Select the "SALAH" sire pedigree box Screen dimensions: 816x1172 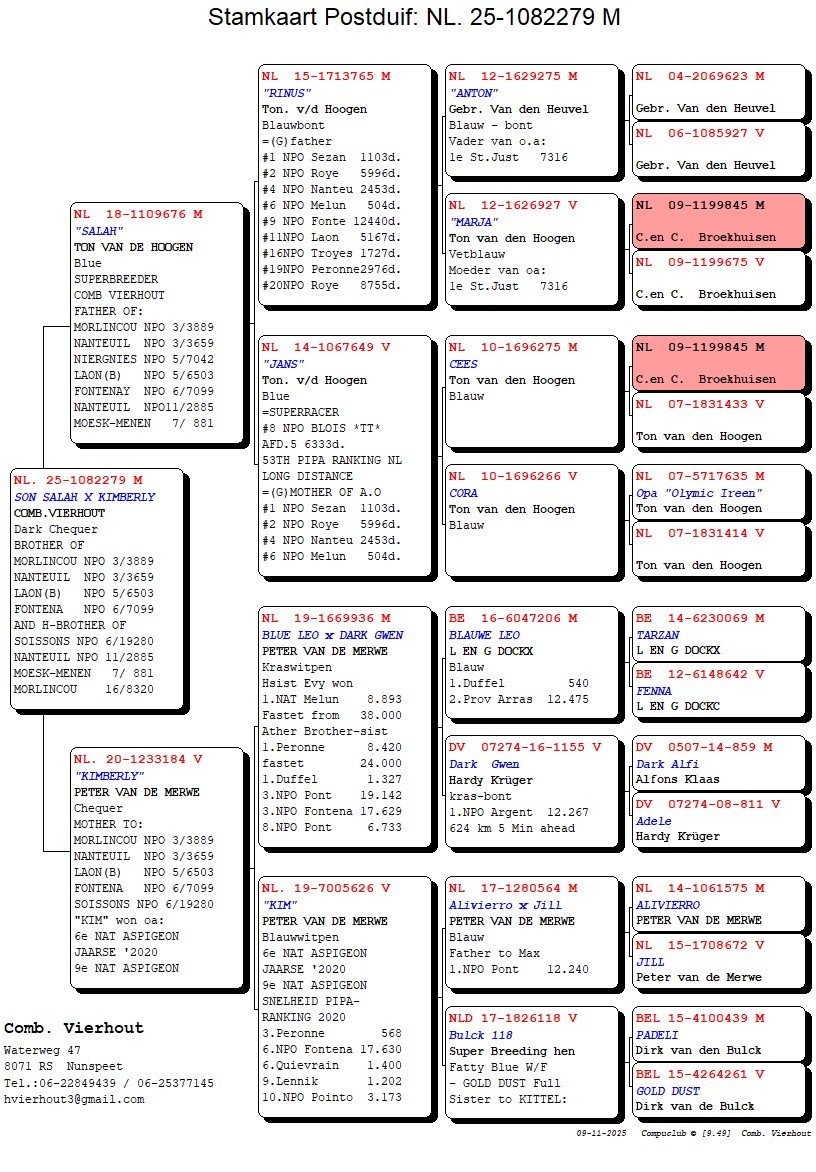pyautogui.click(x=157, y=321)
